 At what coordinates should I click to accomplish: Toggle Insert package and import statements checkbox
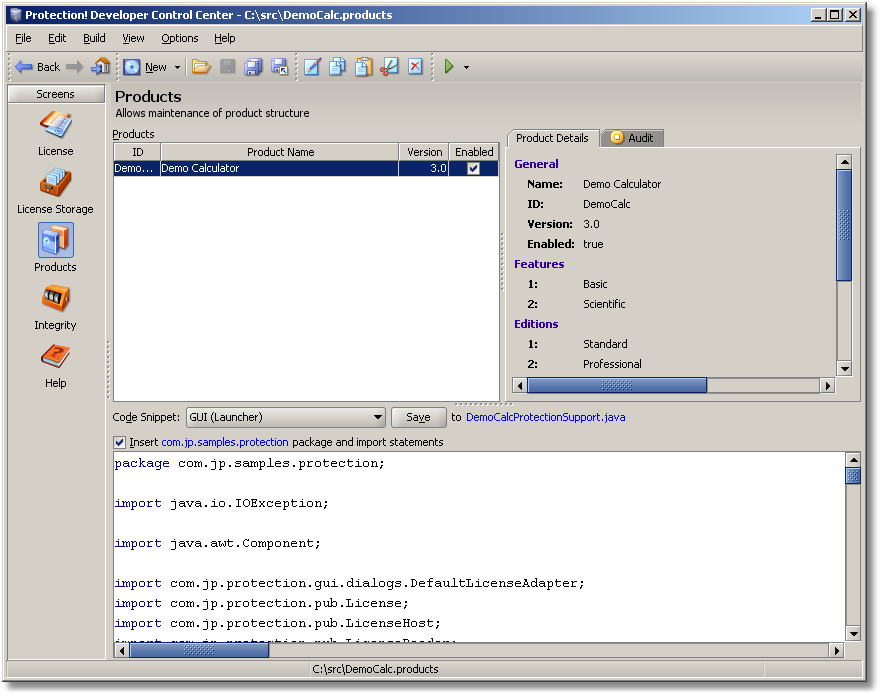120,442
